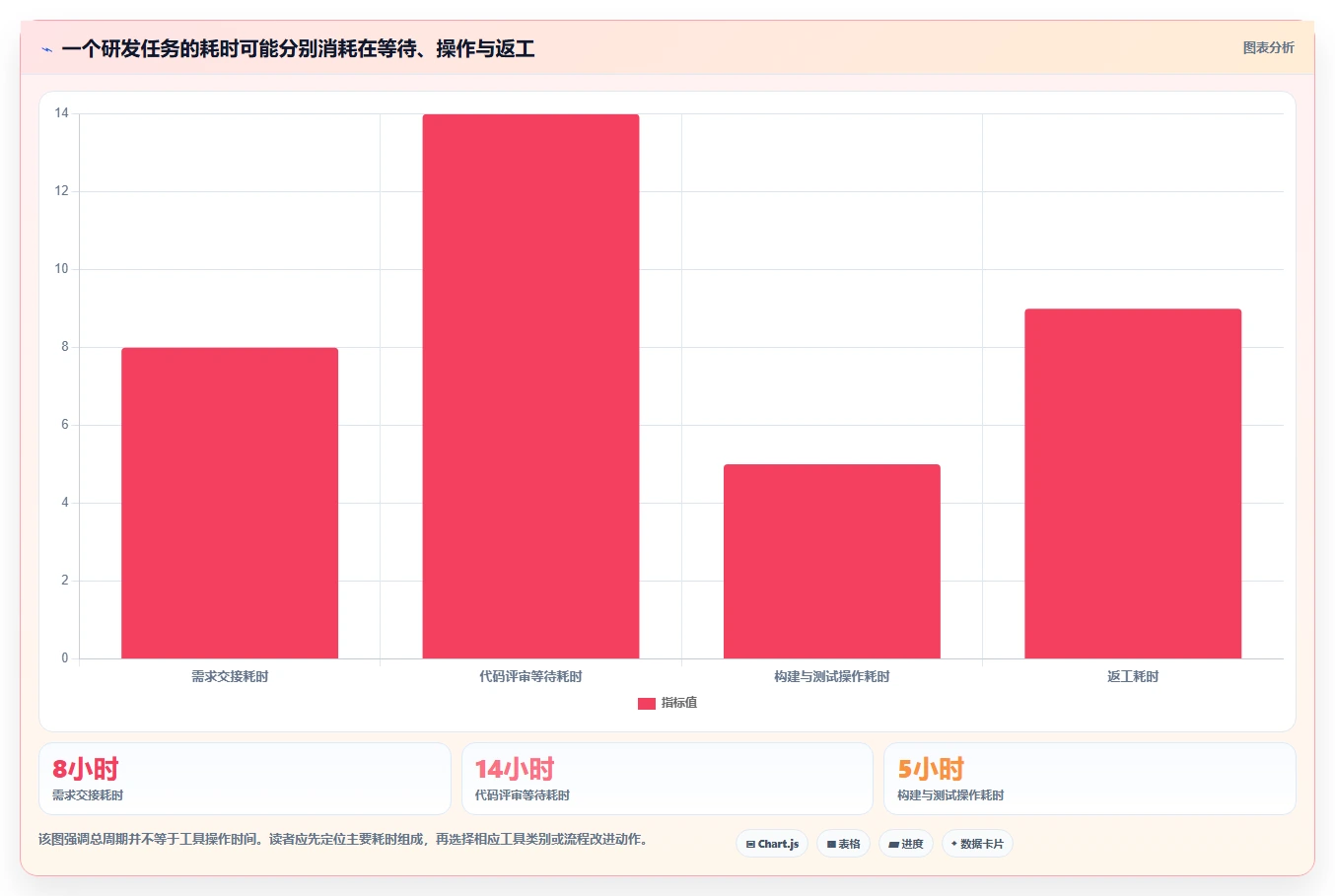Click the y-axis value 2
Viewport: 1335px width, 896px height.
[x=65, y=581]
